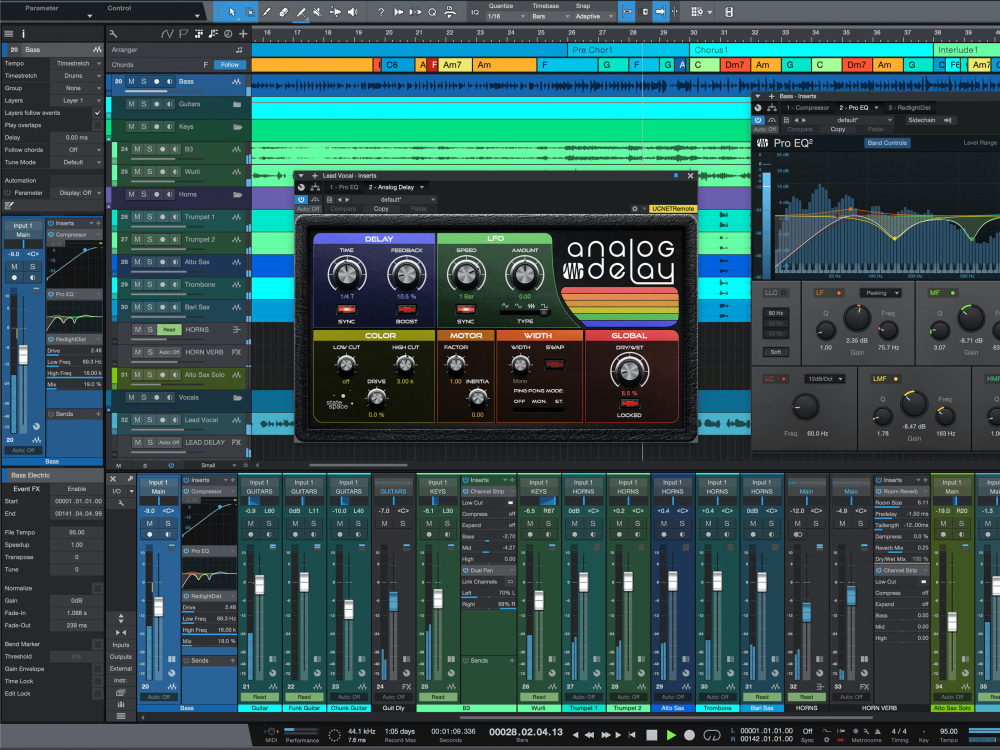This screenshot has width=1000, height=750.
Task: Activate the Paint tool
Action: click(301, 11)
